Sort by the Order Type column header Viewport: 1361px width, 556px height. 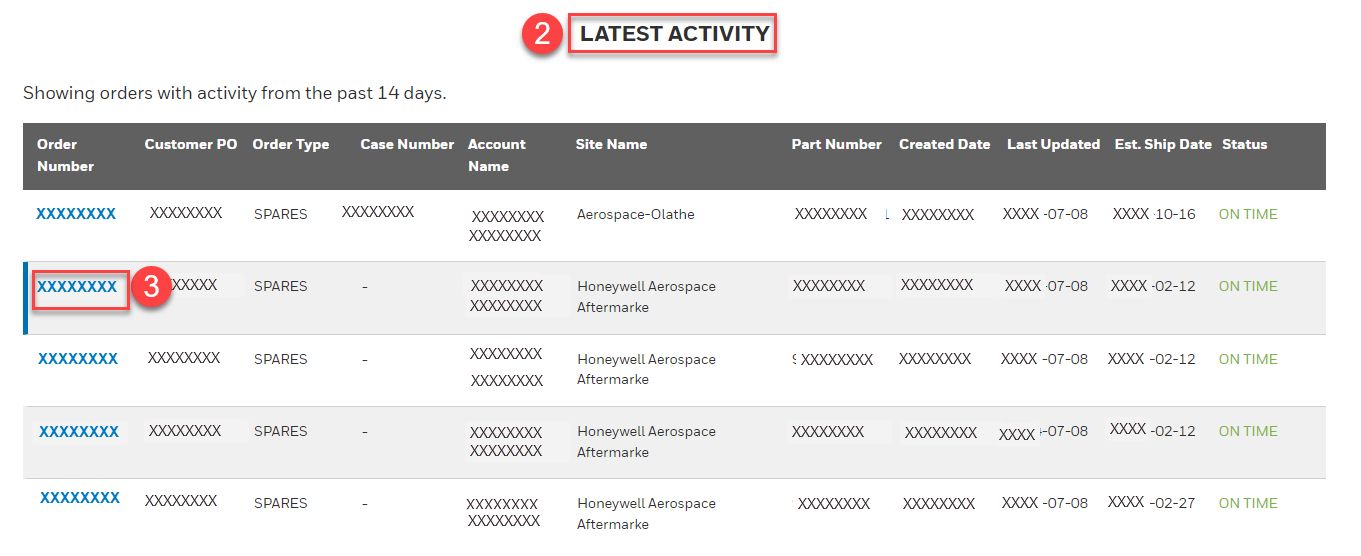(x=291, y=144)
